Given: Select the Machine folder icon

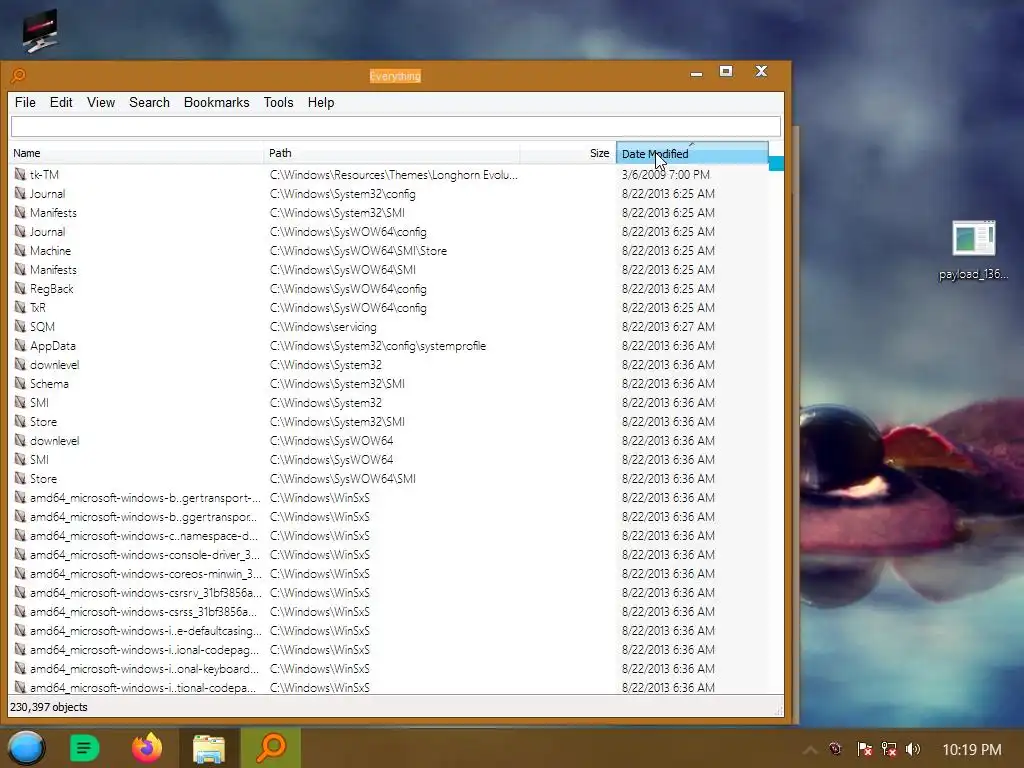Looking at the screenshot, I should tap(20, 250).
